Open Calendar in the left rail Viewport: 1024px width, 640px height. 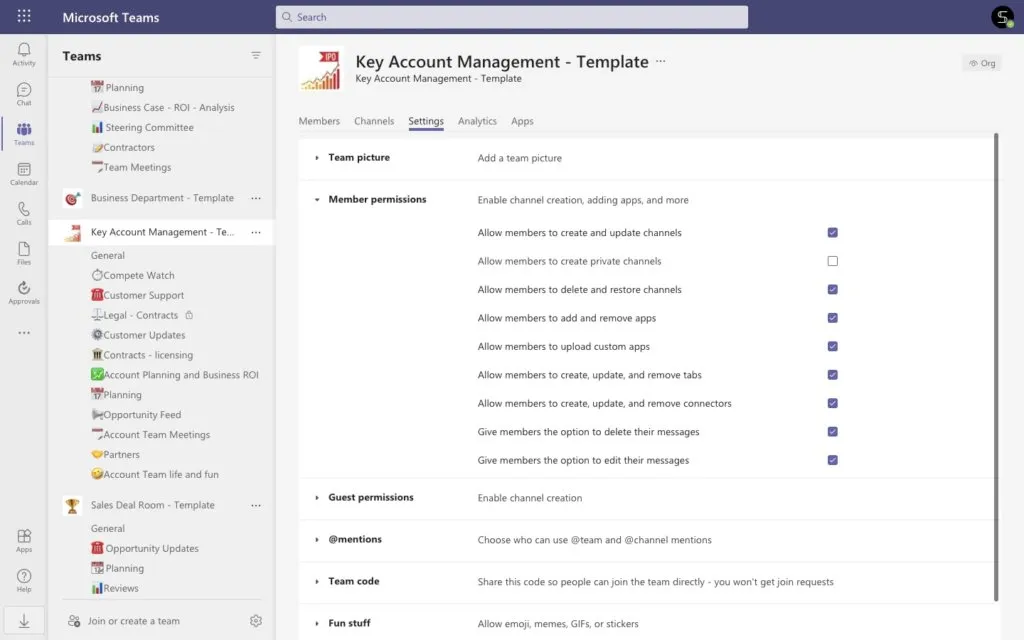[x=24, y=174]
